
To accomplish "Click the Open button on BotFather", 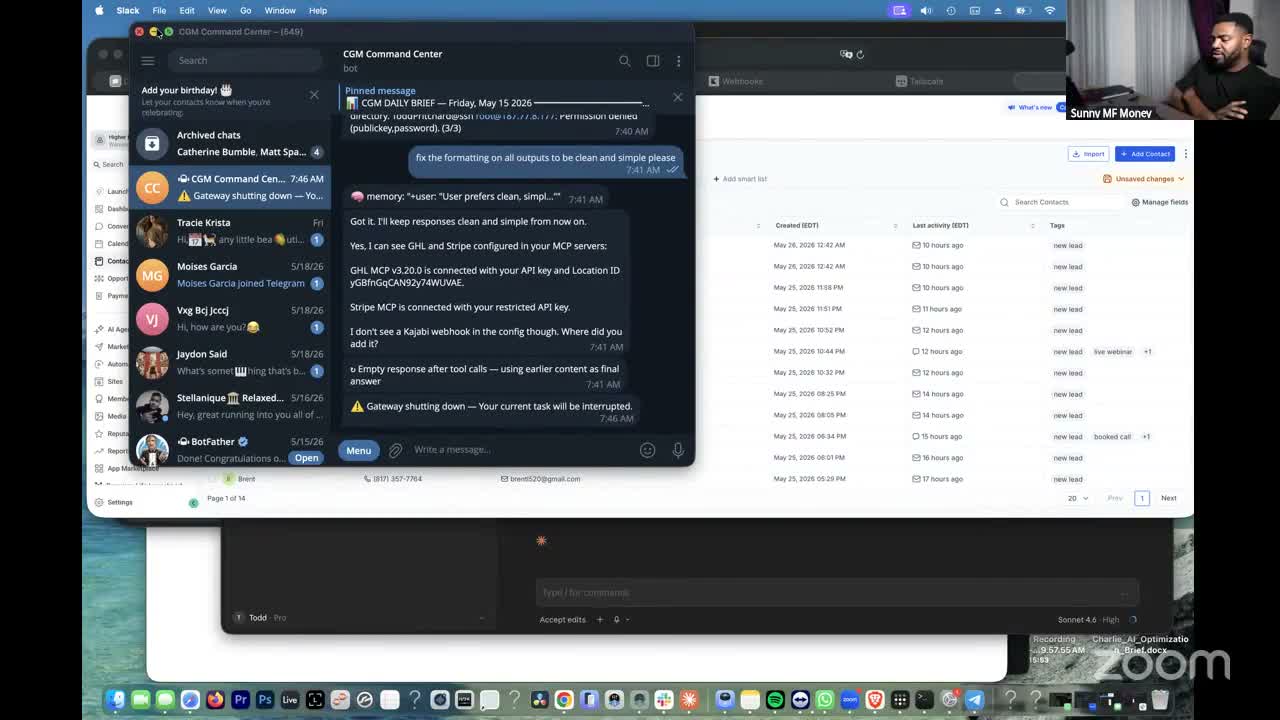I will point(306,458).
